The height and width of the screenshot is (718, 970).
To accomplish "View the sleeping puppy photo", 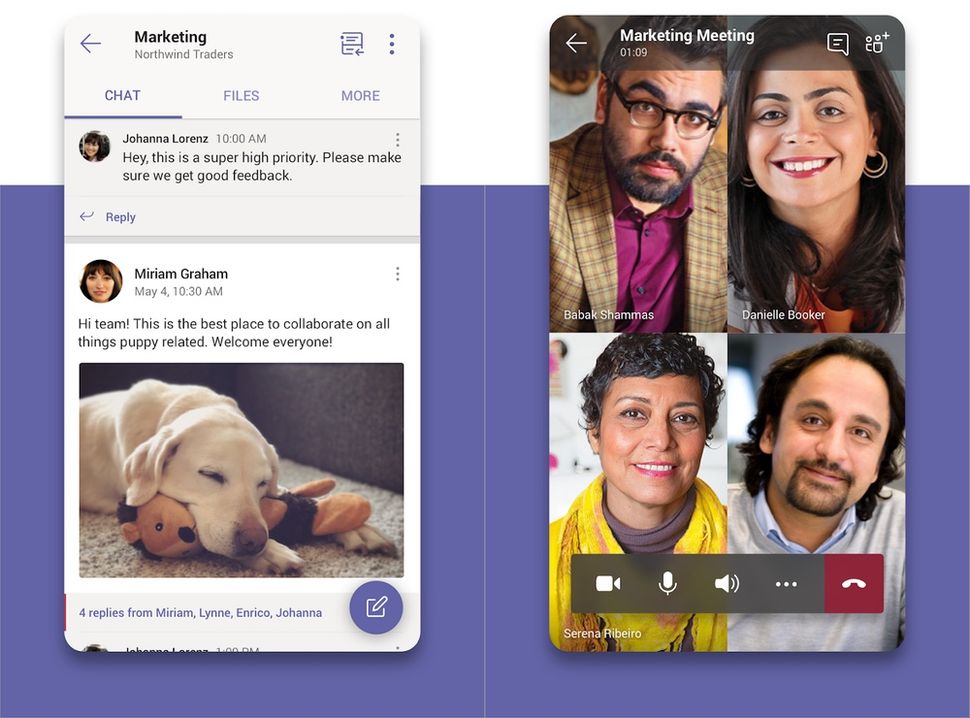I will (x=240, y=470).
